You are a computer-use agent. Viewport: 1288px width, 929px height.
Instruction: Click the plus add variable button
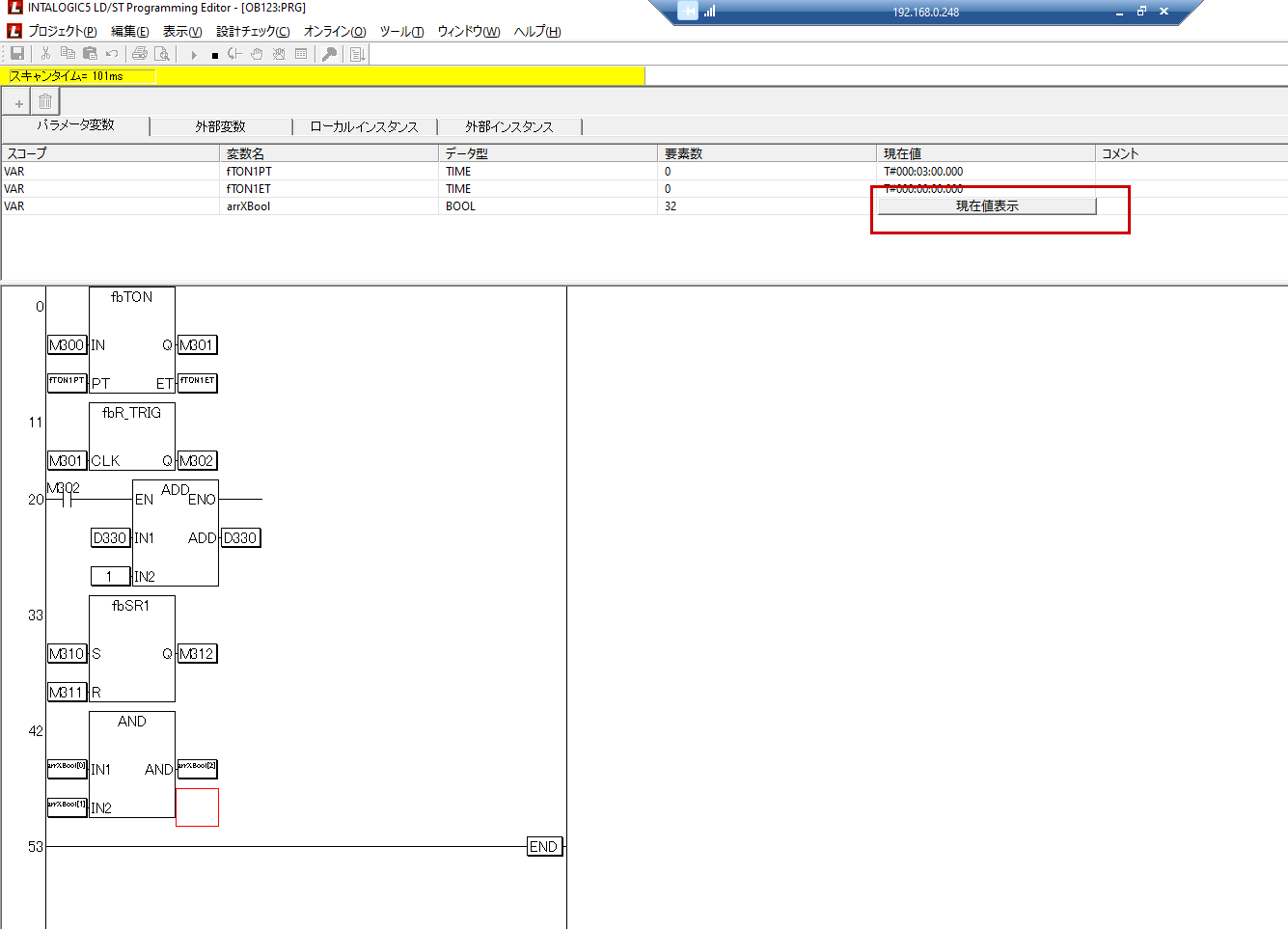(18, 102)
